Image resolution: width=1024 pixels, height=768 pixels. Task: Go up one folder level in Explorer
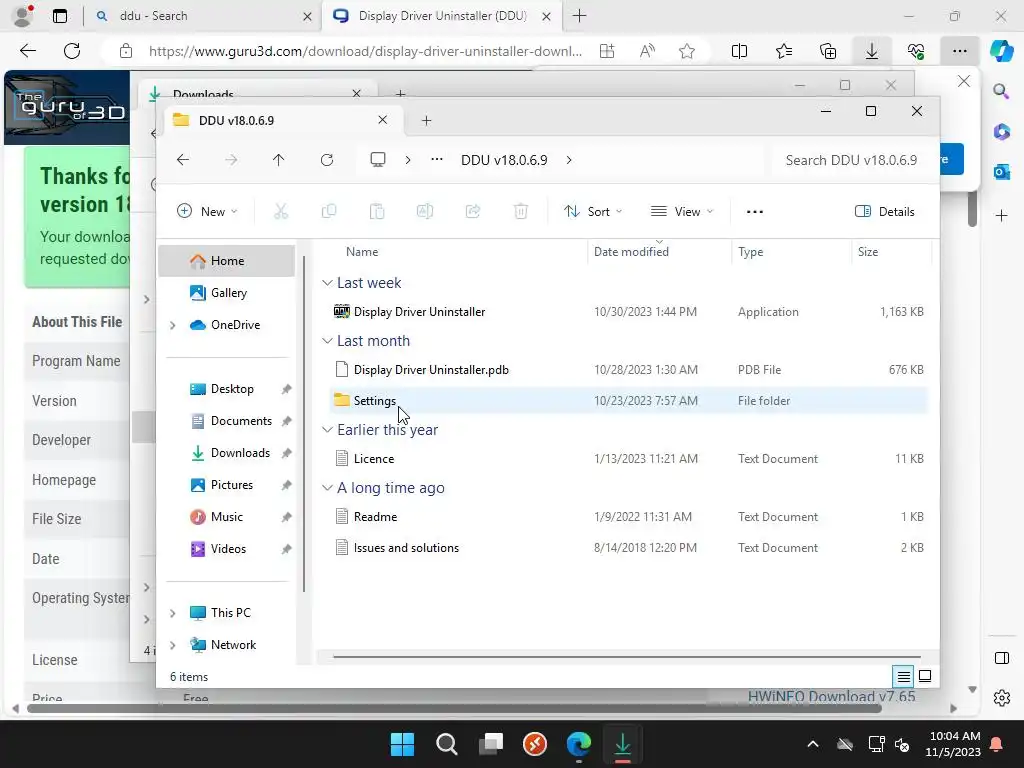coord(278,160)
